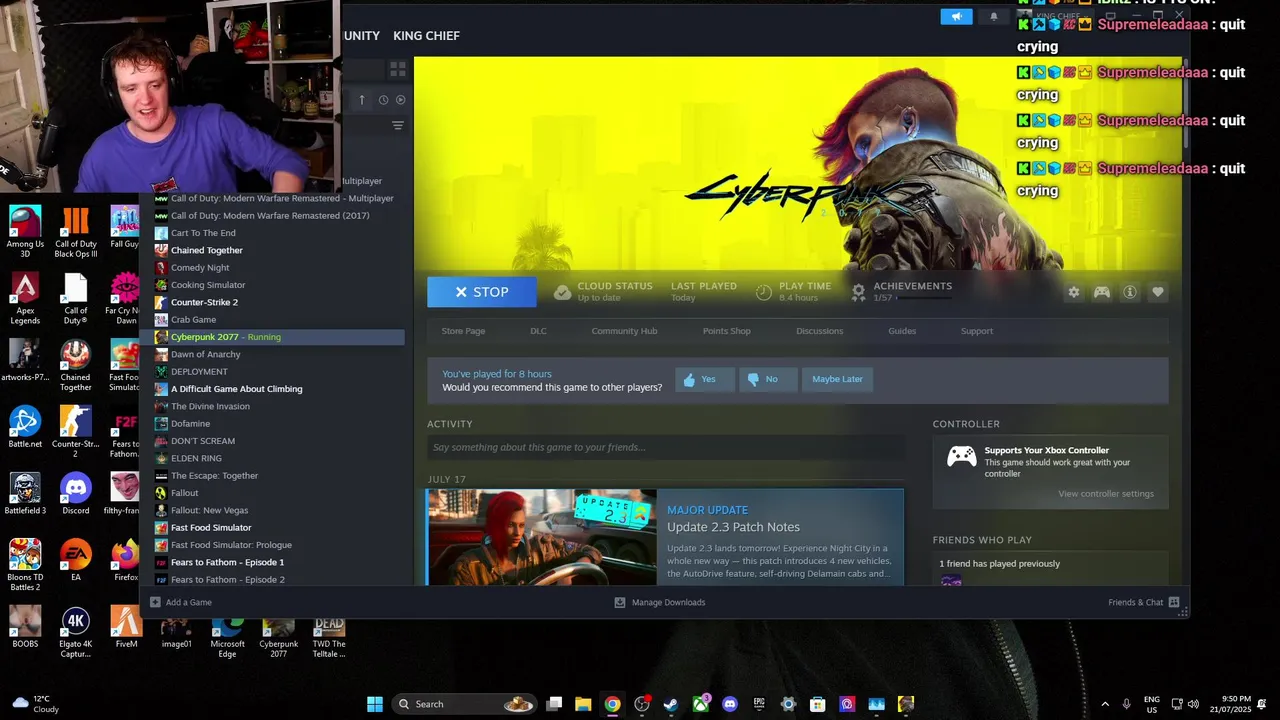This screenshot has width=1280, height=720.
Task: Click the taskbar Search box
Action: click(x=464, y=704)
